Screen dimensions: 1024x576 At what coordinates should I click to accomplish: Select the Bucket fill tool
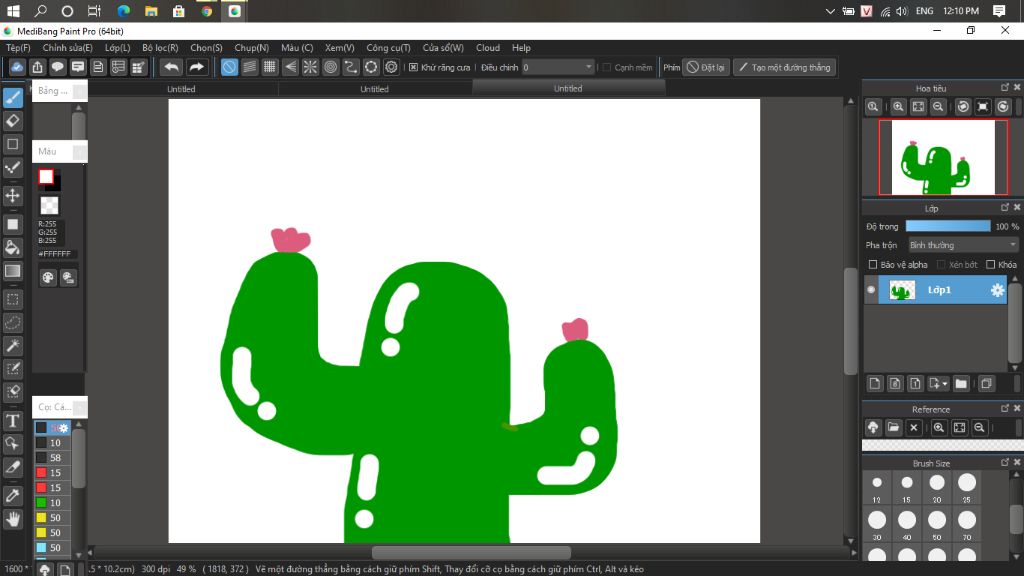pyautogui.click(x=12, y=248)
